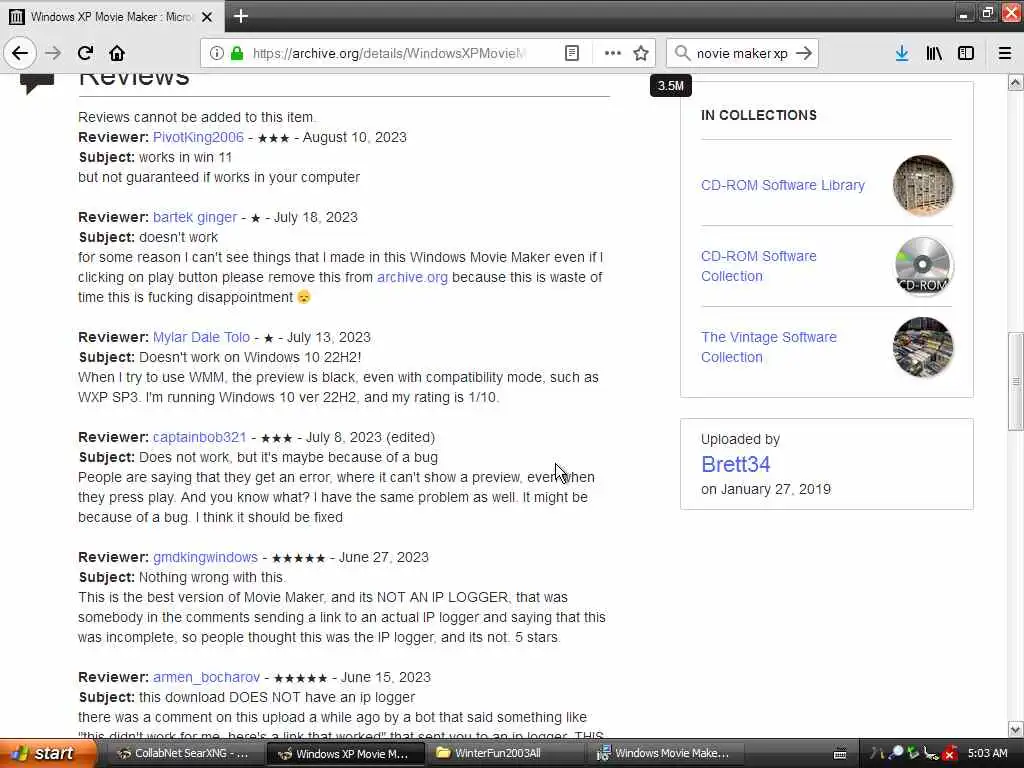Submit search with the go arrow

[x=804, y=53]
